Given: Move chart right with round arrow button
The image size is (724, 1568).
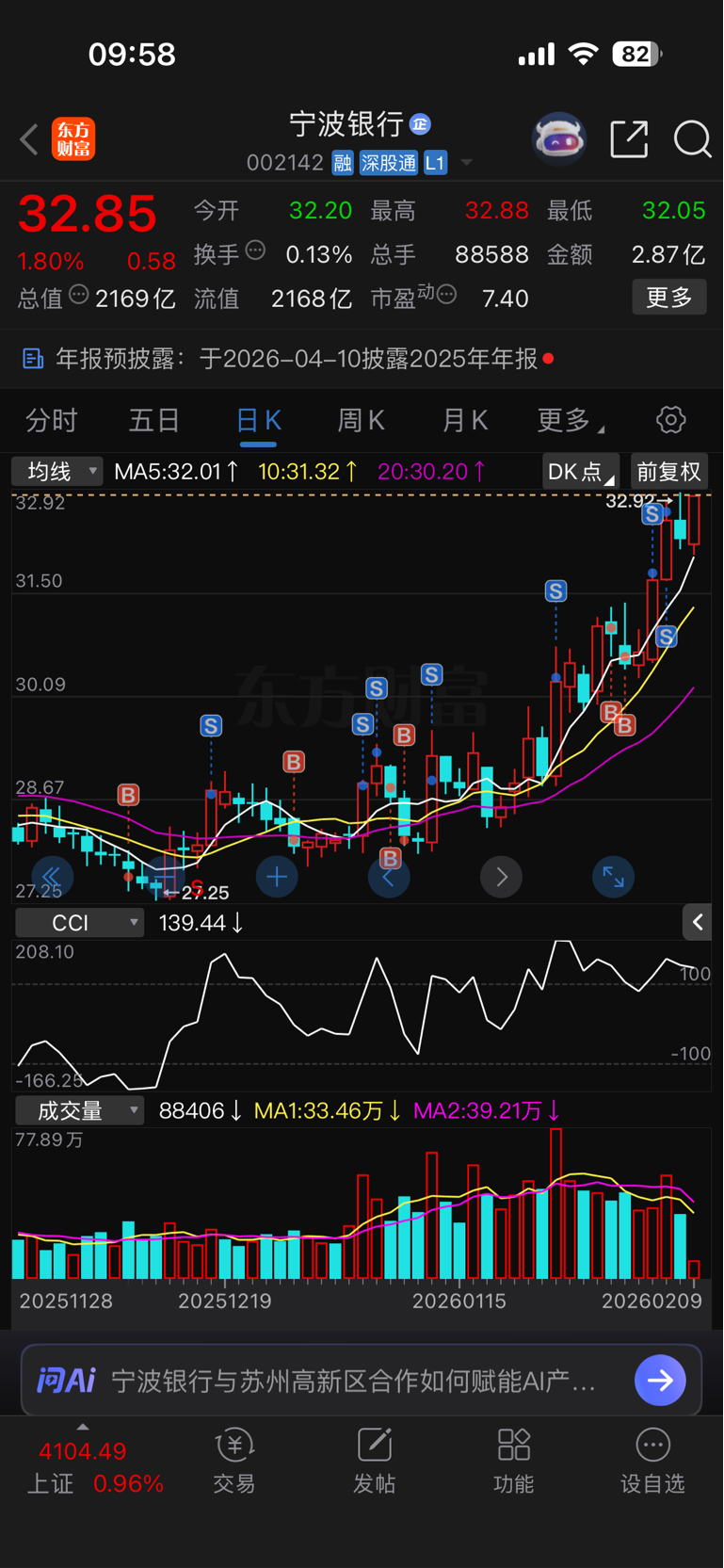Looking at the screenshot, I should pos(501,878).
